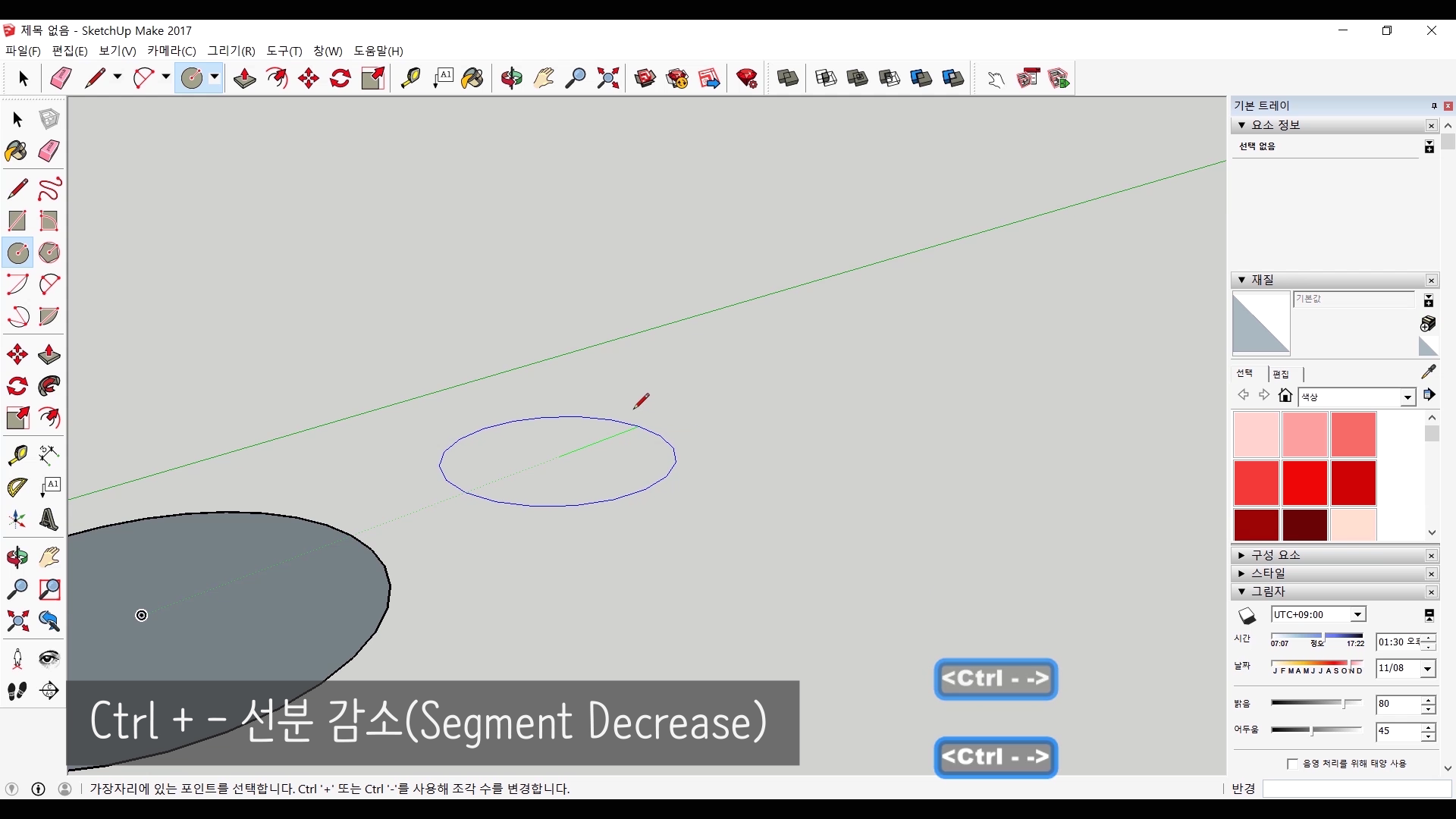This screenshot has height=819, width=1456.
Task: Open the material eyedropper sample tool
Action: [1429, 372]
